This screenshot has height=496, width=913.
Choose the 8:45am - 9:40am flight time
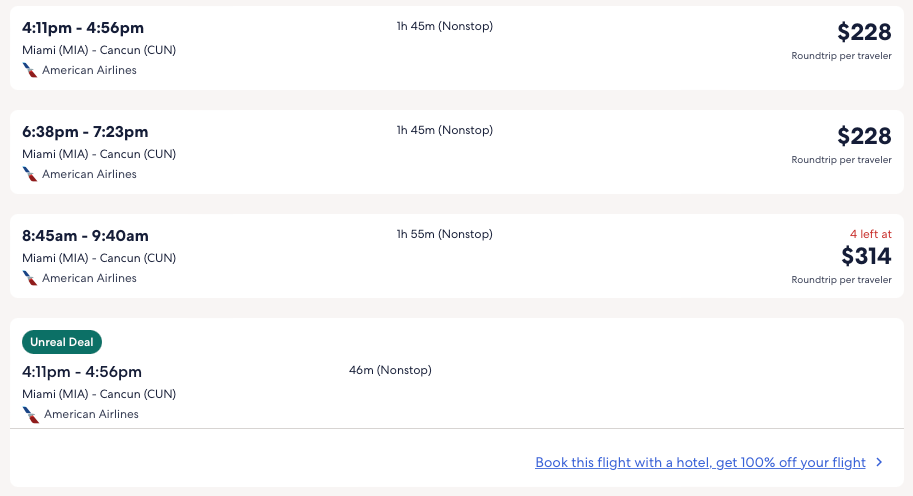point(85,236)
